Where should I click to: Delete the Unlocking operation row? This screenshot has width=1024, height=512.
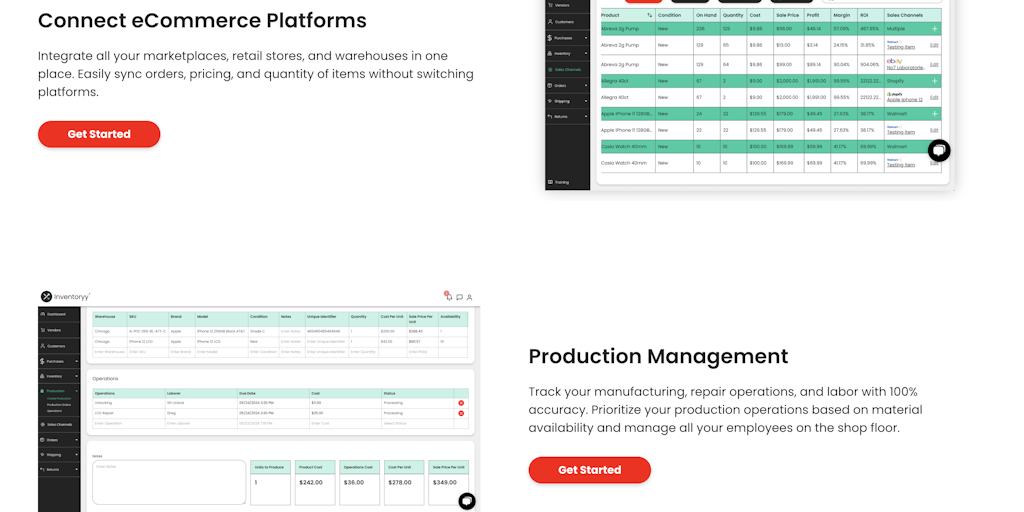point(461,403)
